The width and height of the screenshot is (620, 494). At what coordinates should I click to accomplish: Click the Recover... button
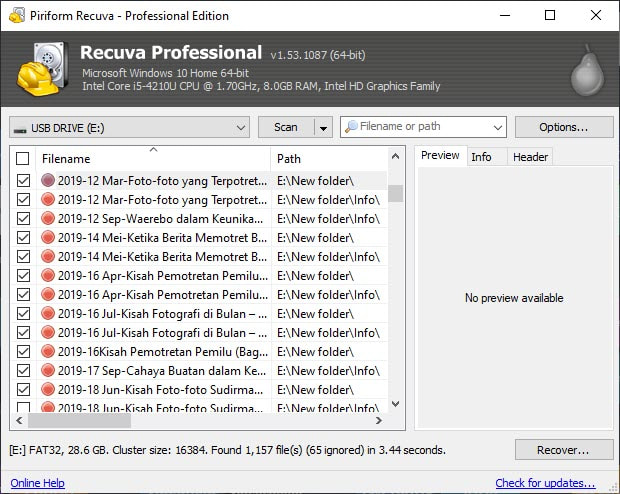(x=564, y=450)
